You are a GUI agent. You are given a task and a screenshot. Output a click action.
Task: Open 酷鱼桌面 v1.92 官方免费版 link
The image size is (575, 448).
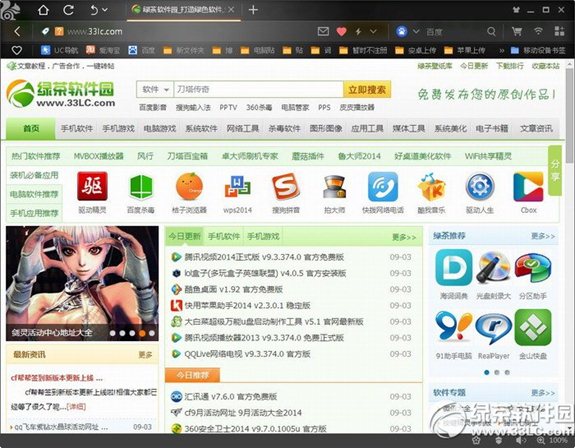[x=233, y=289]
